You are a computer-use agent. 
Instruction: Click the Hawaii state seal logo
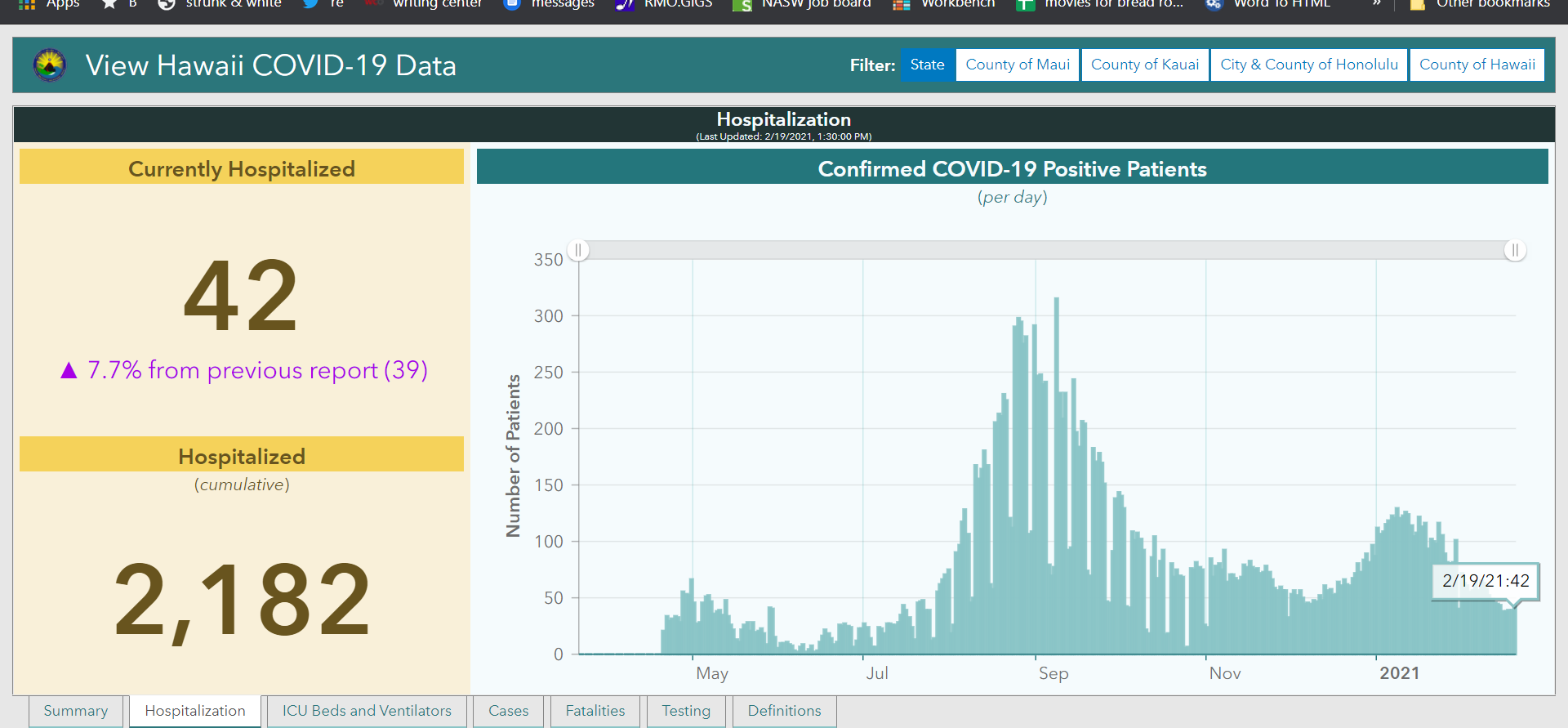[x=50, y=65]
